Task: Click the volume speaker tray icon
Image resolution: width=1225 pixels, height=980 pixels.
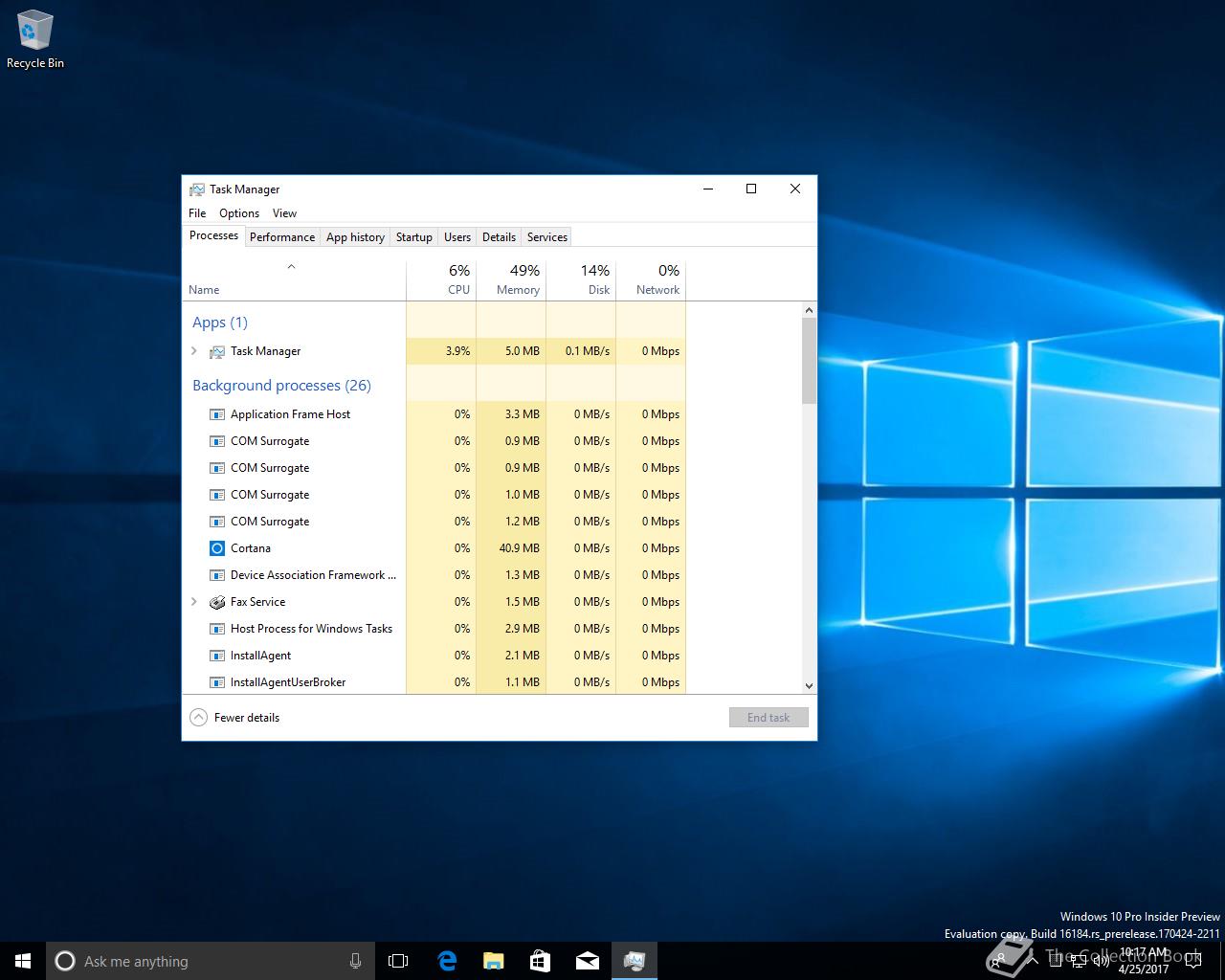Action: click(1102, 961)
